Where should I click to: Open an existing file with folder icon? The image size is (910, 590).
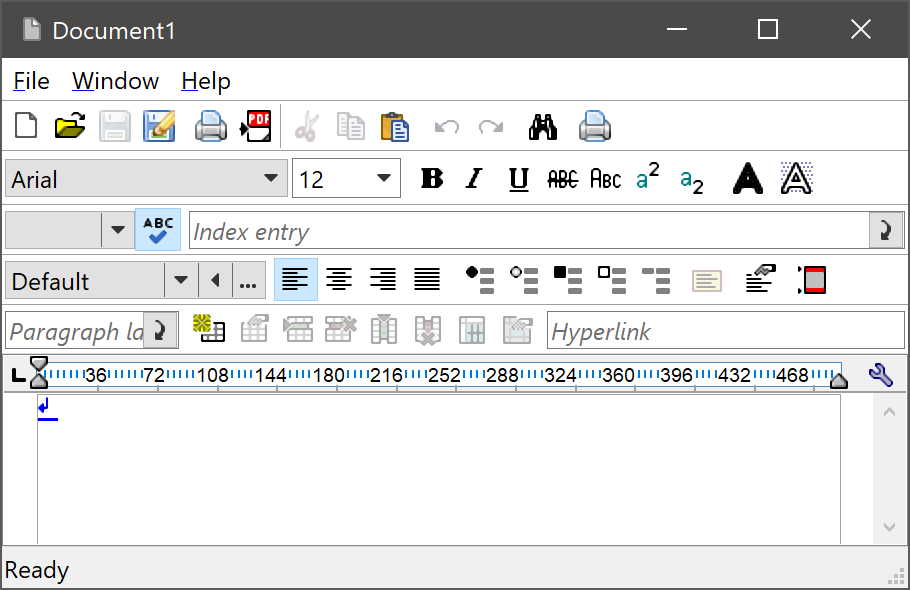click(x=70, y=126)
